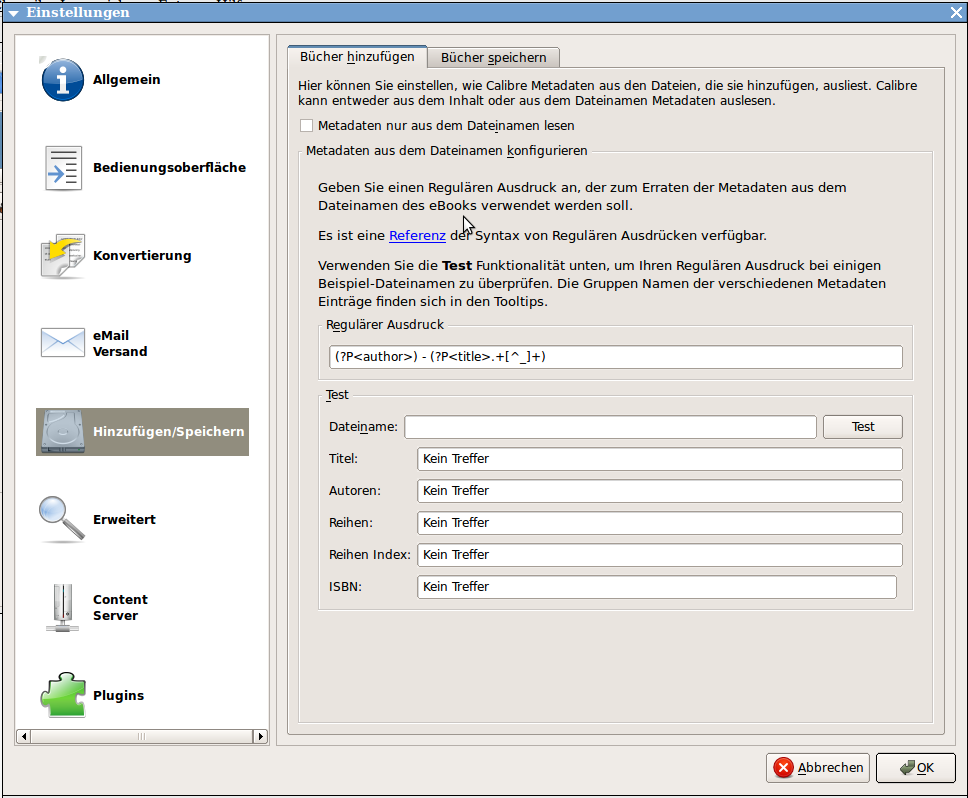Select the Content Server icon

[x=62, y=608]
